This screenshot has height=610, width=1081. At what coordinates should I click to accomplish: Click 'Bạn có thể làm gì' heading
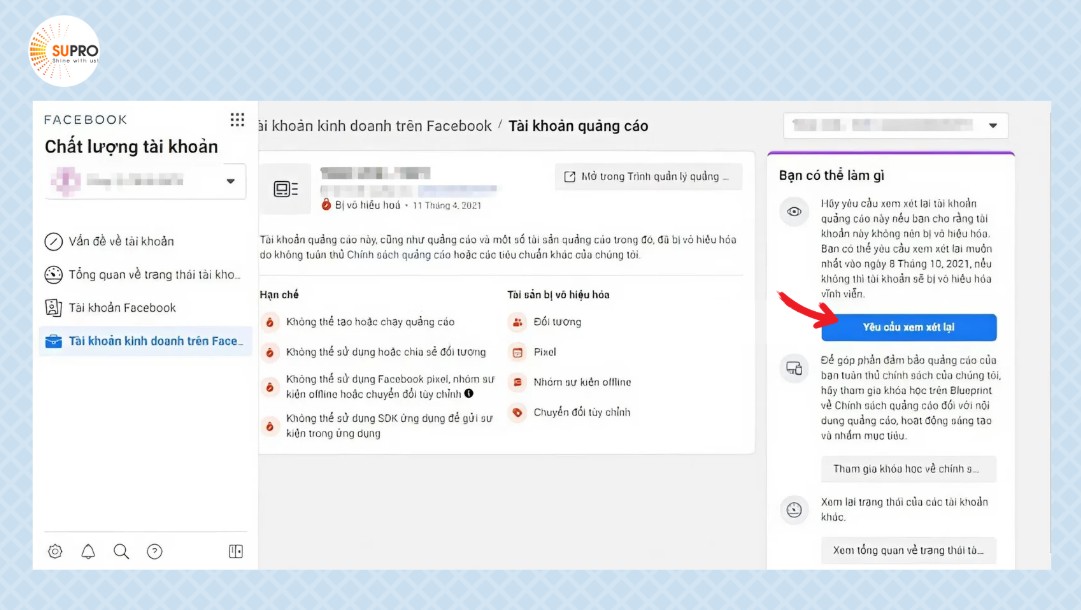(831, 175)
